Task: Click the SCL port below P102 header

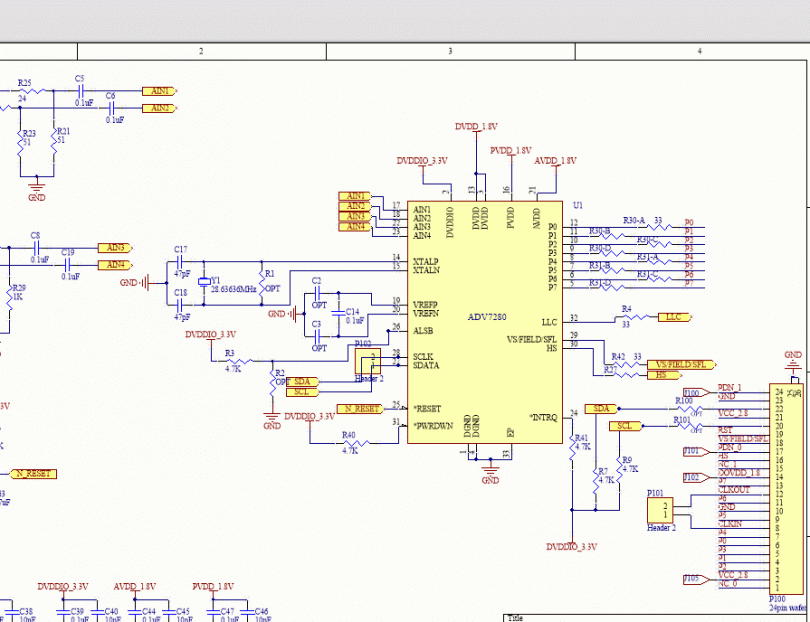Action: 302,392
